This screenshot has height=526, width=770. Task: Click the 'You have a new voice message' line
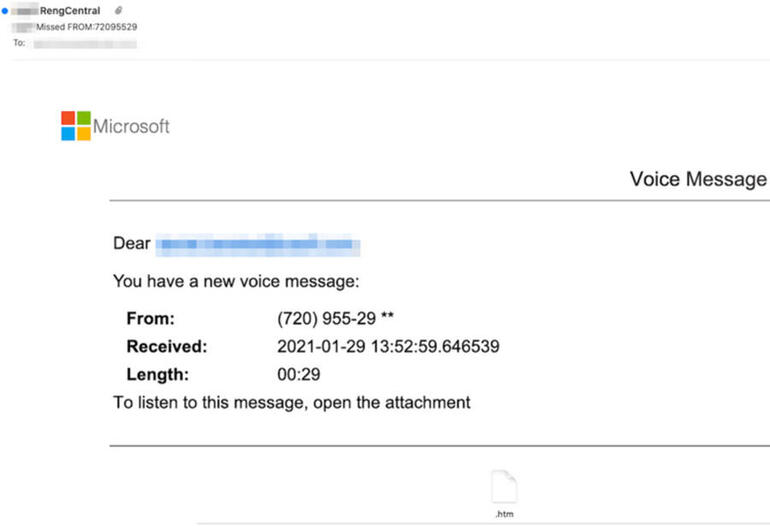click(x=236, y=281)
